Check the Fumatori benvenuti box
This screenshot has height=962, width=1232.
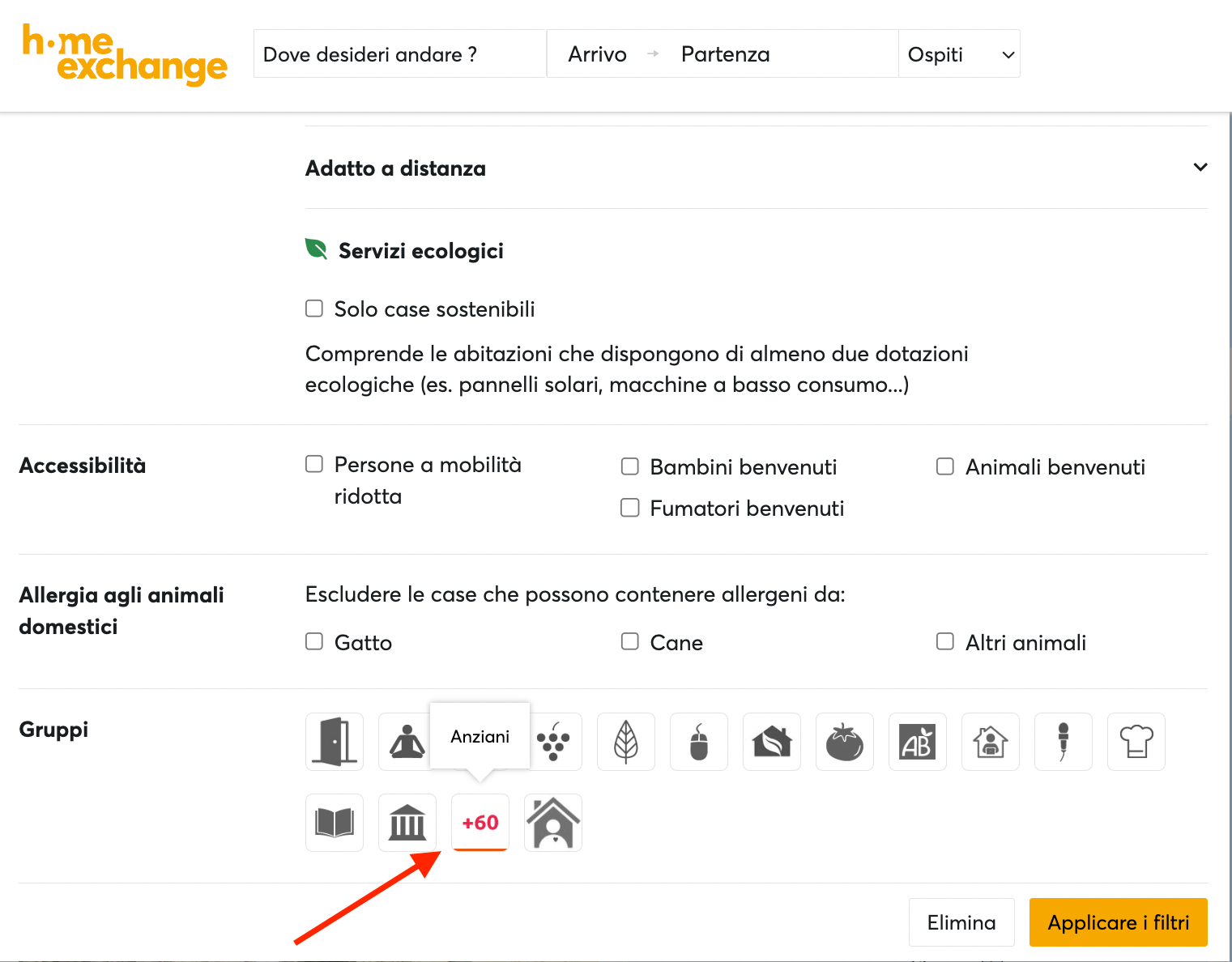pyautogui.click(x=630, y=507)
